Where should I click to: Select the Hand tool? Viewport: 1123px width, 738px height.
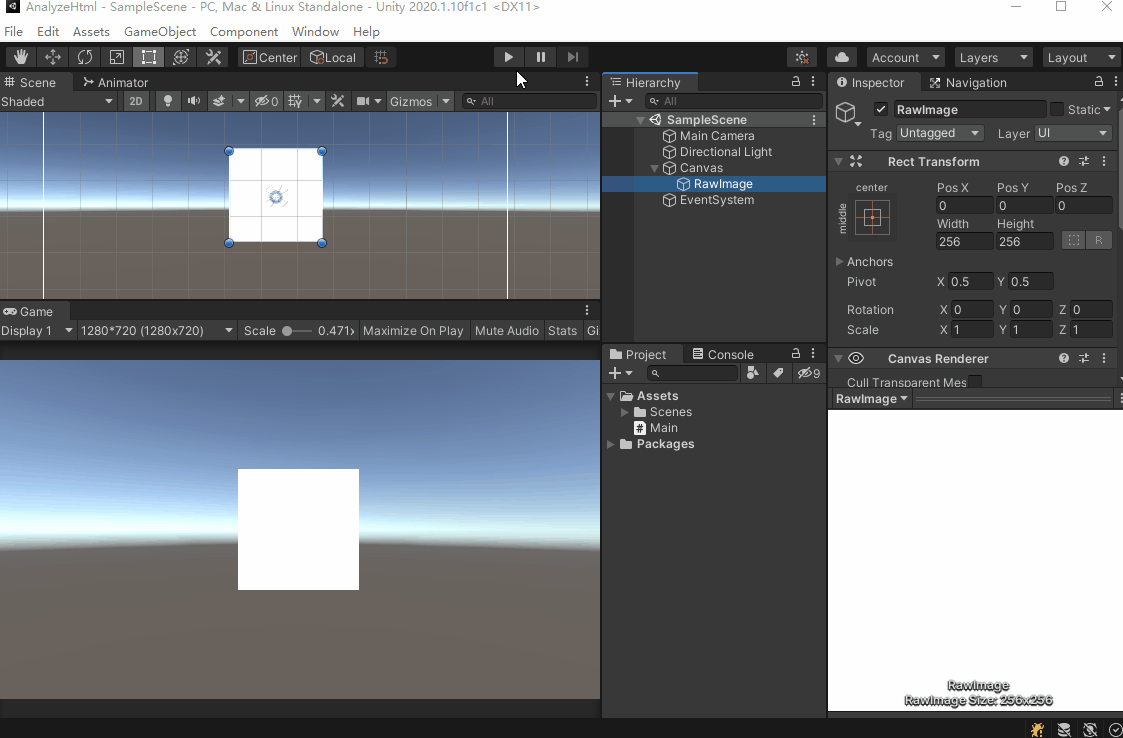click(x=21, y=57)
